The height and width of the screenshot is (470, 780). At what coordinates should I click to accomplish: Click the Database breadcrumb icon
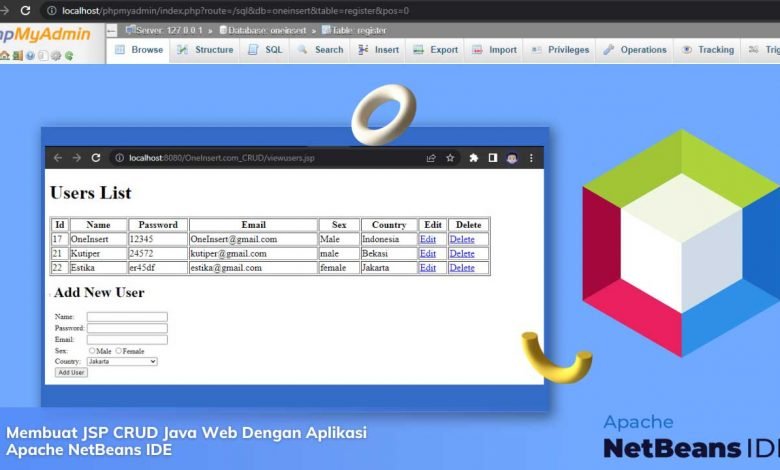(223, 30)
